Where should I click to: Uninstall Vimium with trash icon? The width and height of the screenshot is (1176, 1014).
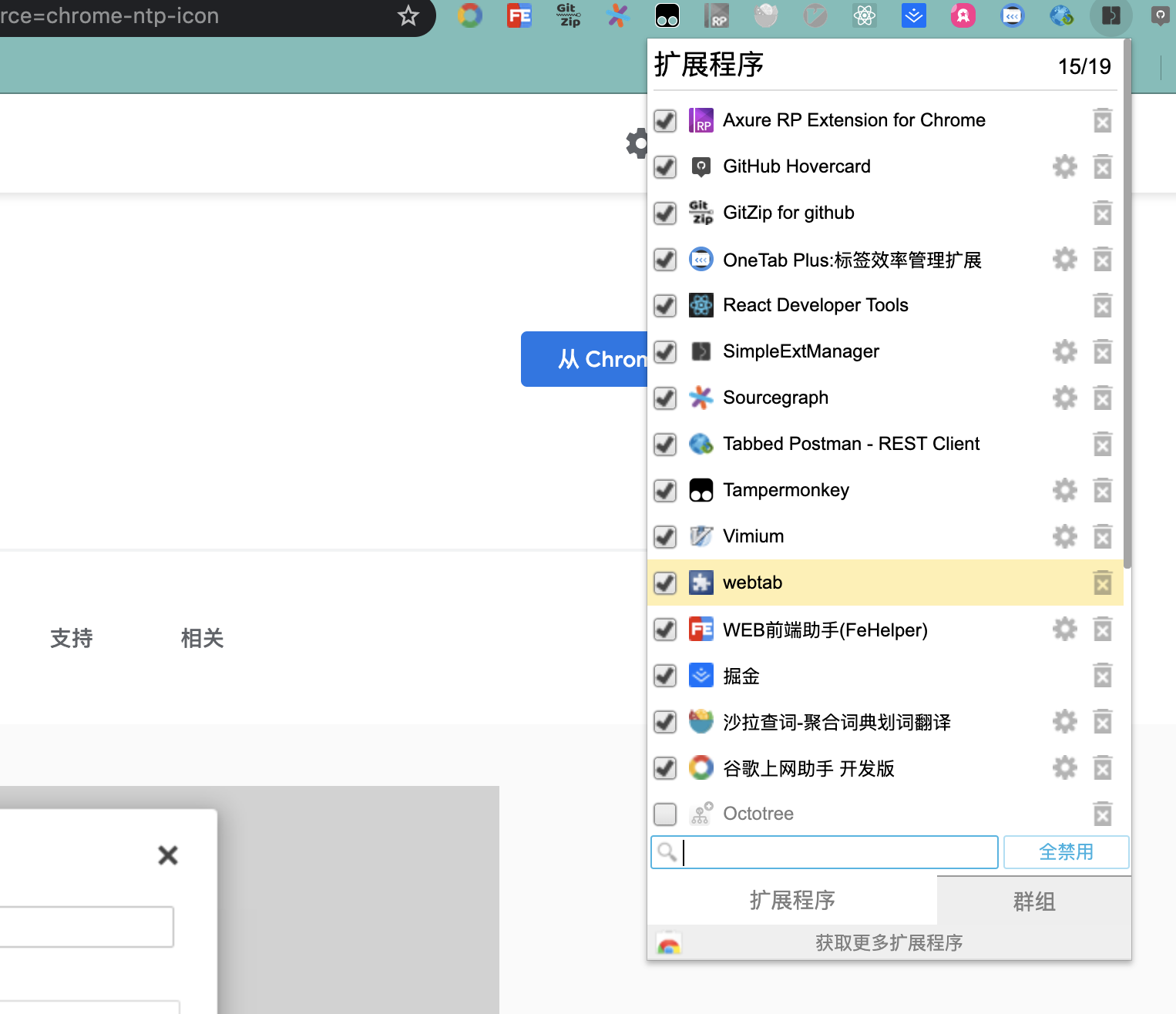(x=1103, y=536)
